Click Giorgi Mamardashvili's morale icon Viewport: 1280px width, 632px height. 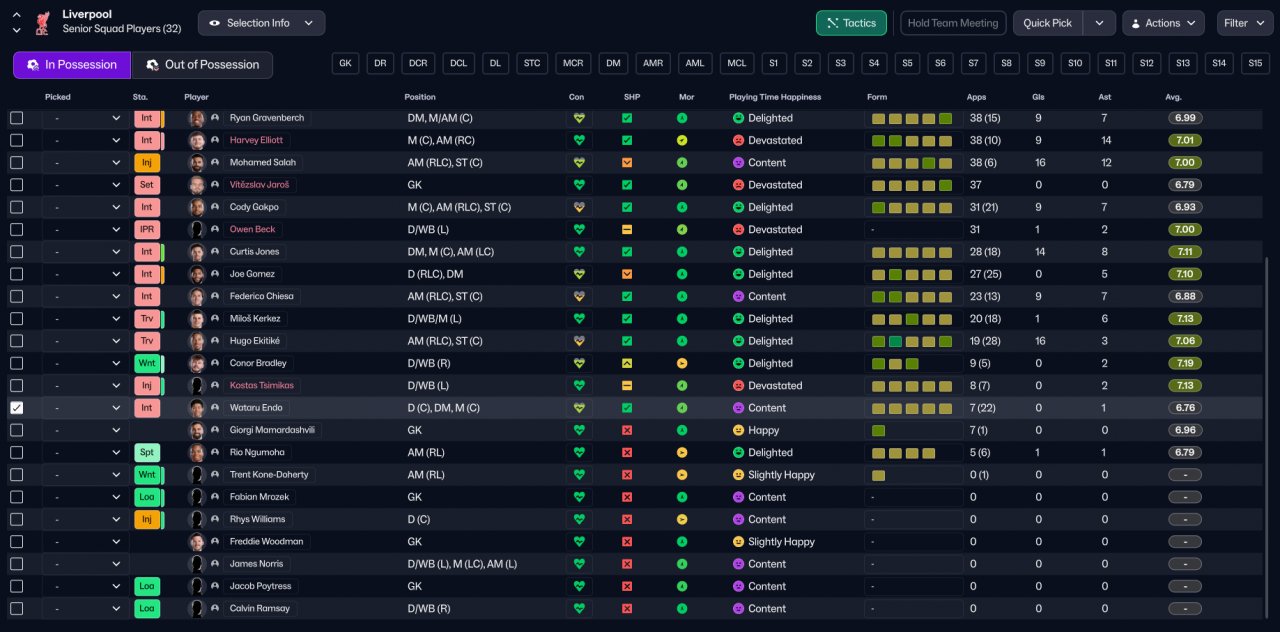pos(682,430)
